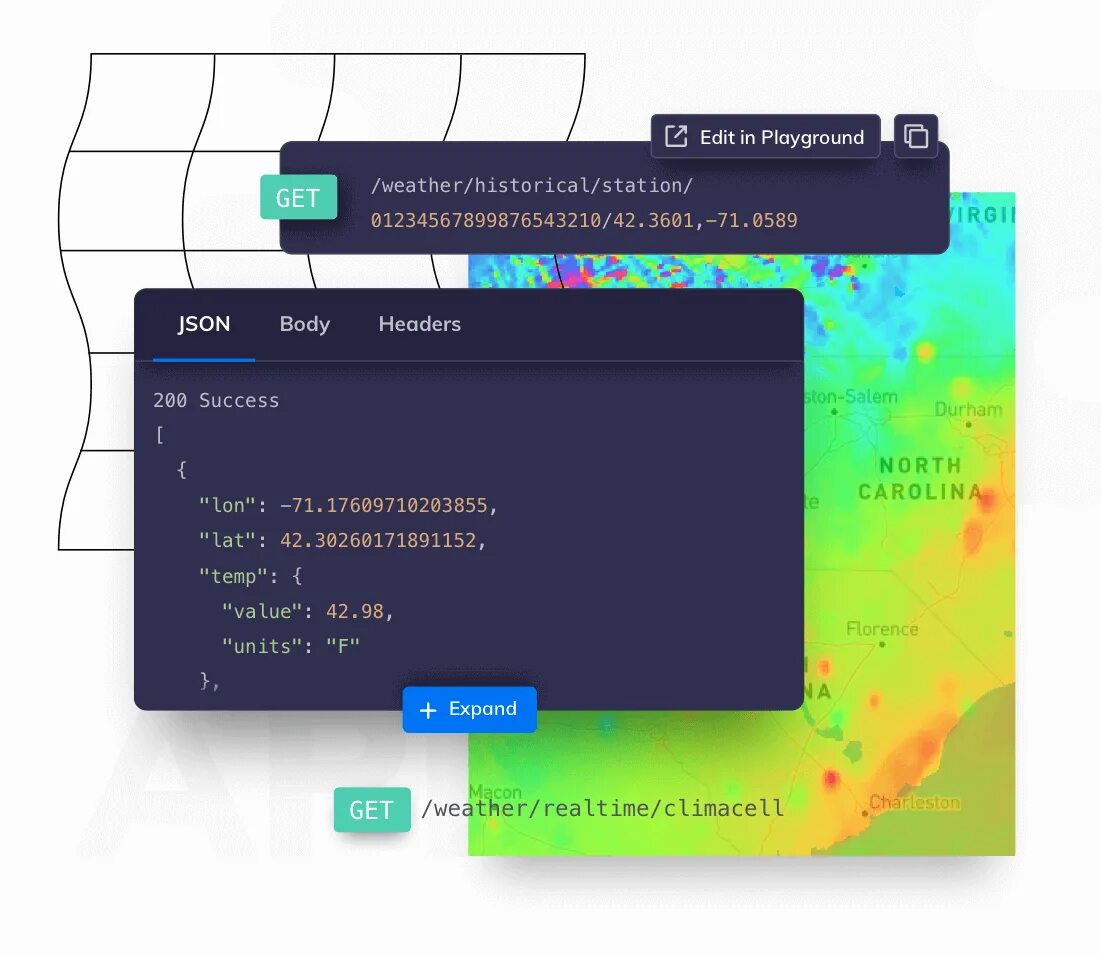Click the /weather/realtime/climacell endpoint text

point(602,808)
